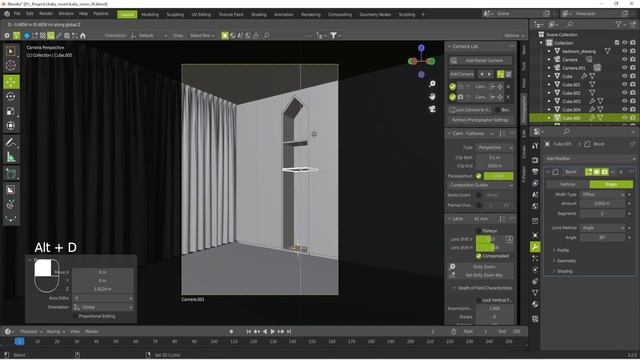Switch to the Modeling workspace tab

(150, 14)
